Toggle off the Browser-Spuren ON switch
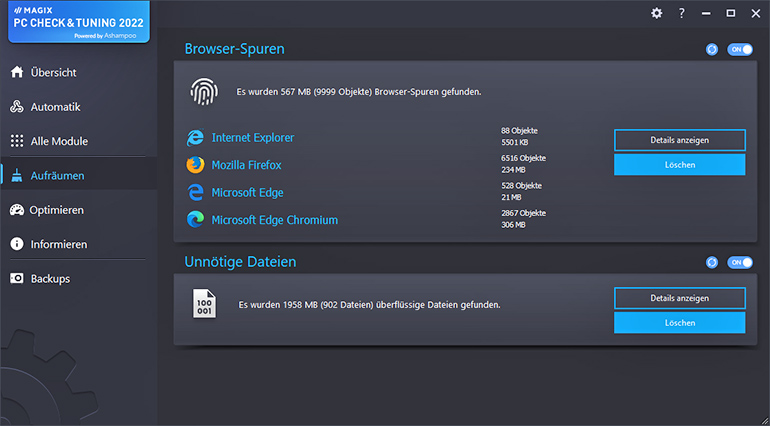 (740, 50)
